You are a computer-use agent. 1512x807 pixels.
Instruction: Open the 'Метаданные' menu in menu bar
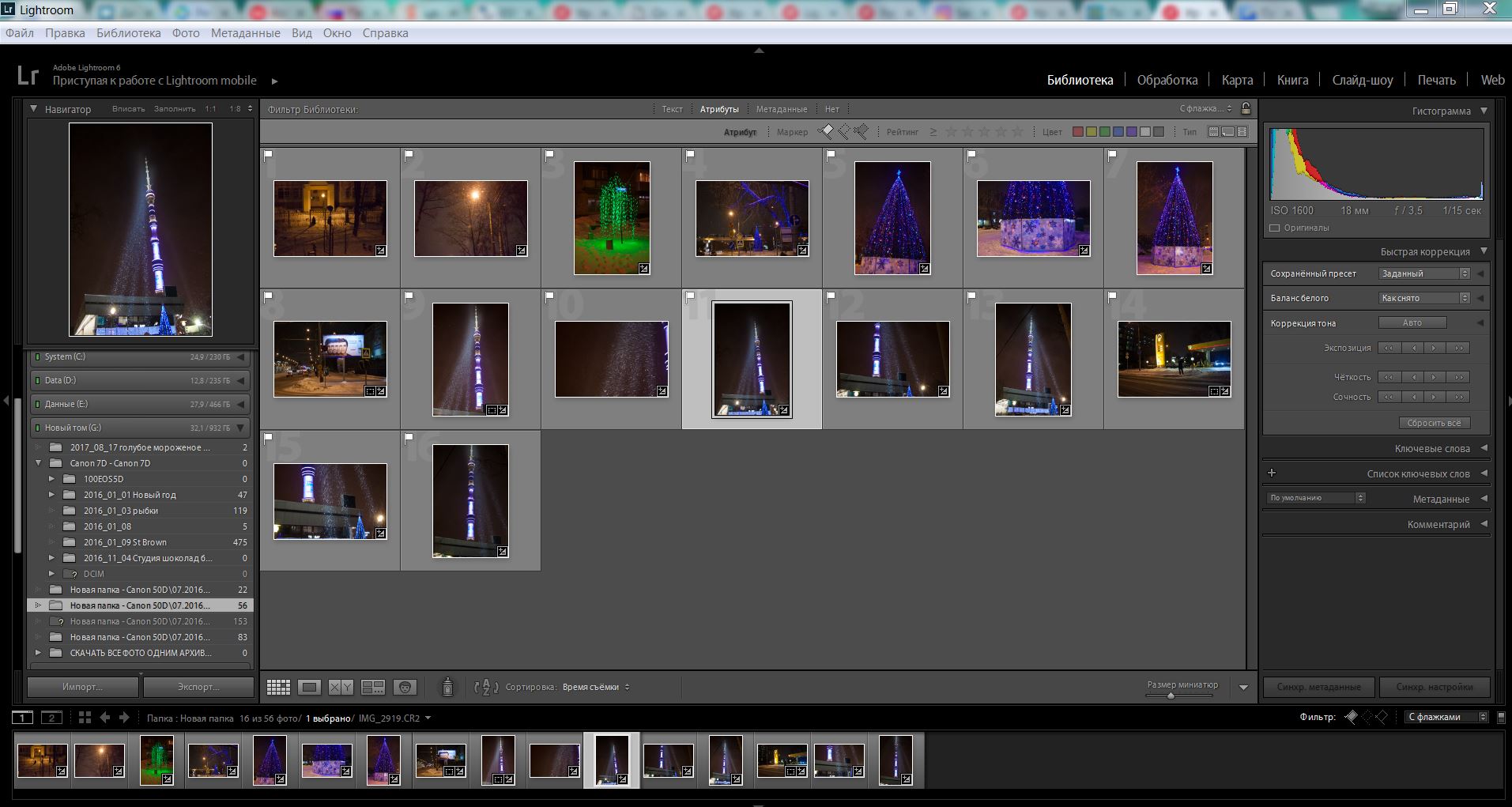(x=245, y=33)
